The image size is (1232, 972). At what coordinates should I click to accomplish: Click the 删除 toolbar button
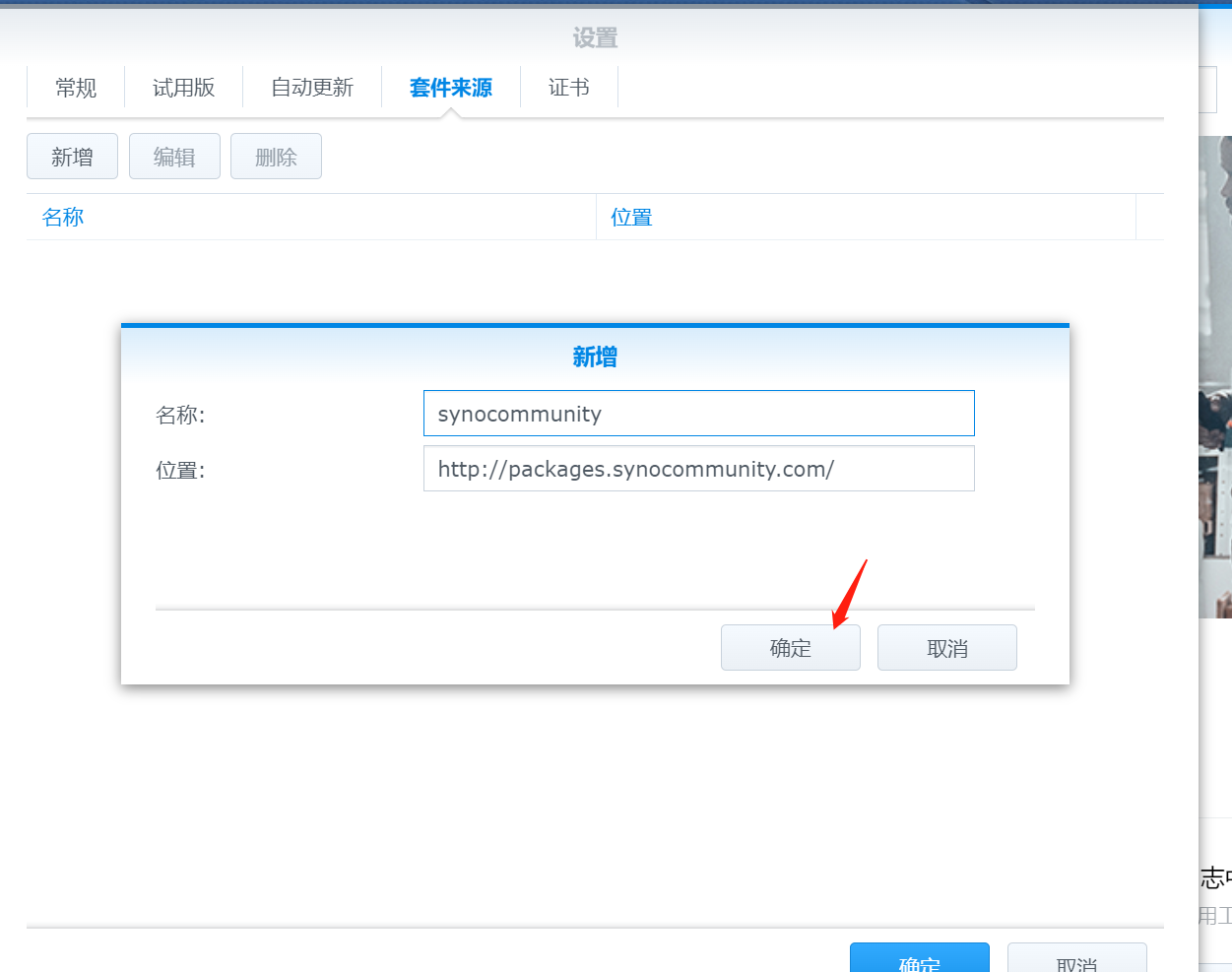[x=276, y=157]
